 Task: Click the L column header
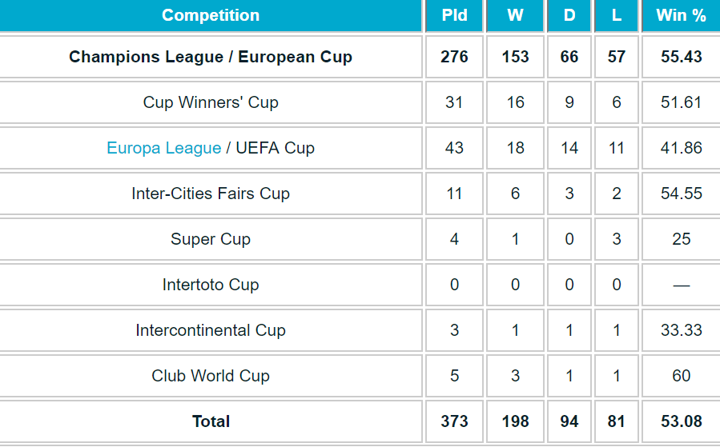[616, 15]
